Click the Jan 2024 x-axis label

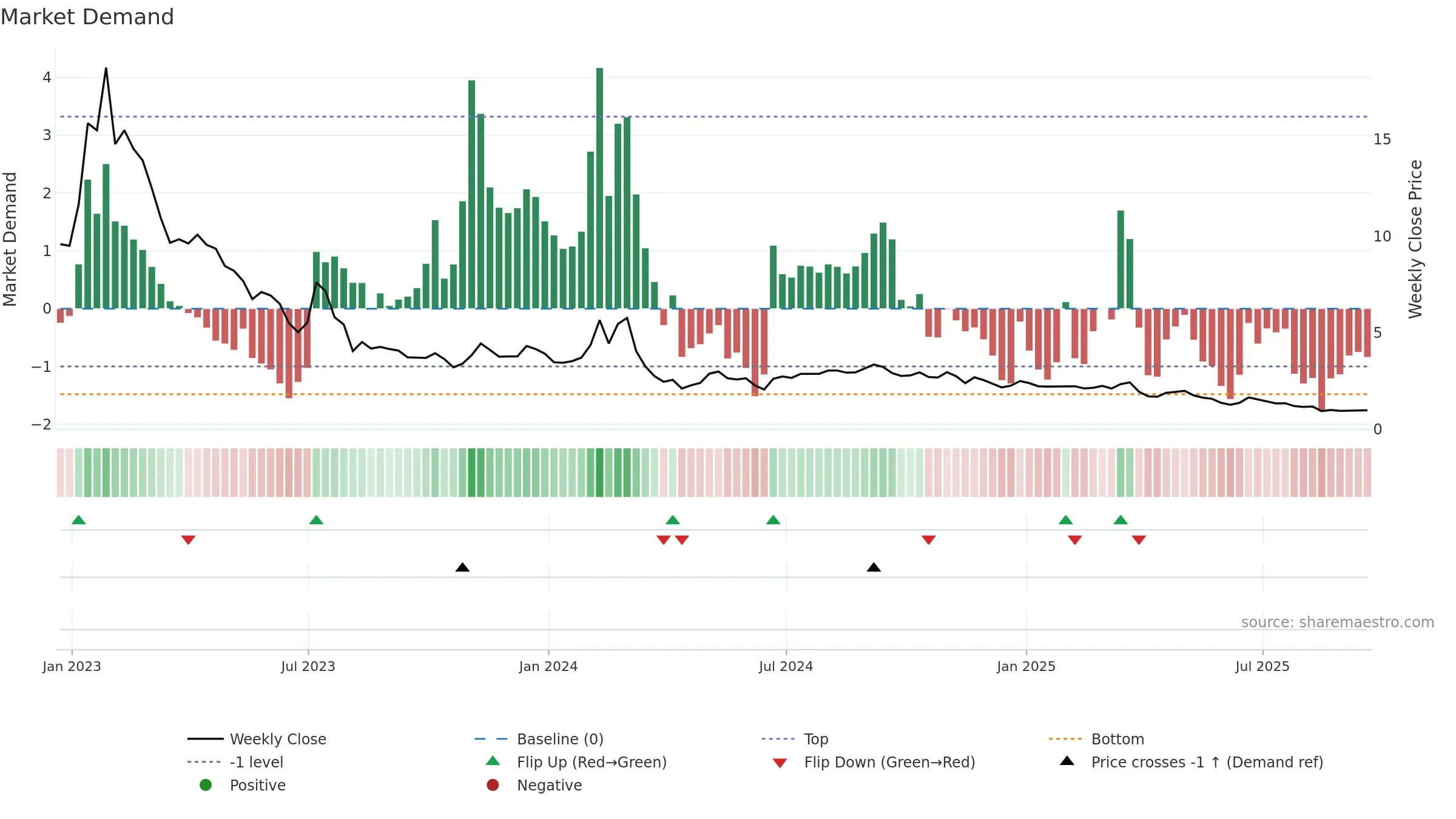point(548,666)
